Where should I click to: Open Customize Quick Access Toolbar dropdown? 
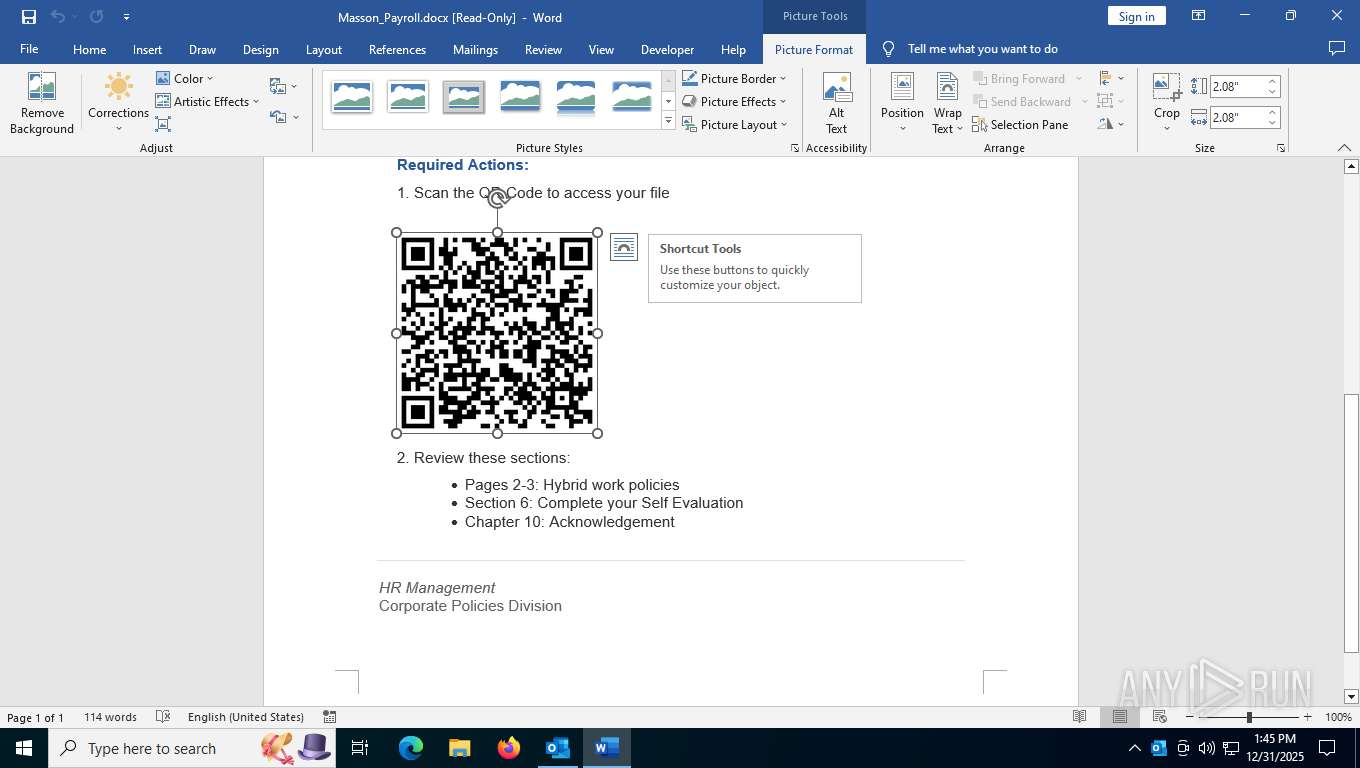(x=126, y=17)
